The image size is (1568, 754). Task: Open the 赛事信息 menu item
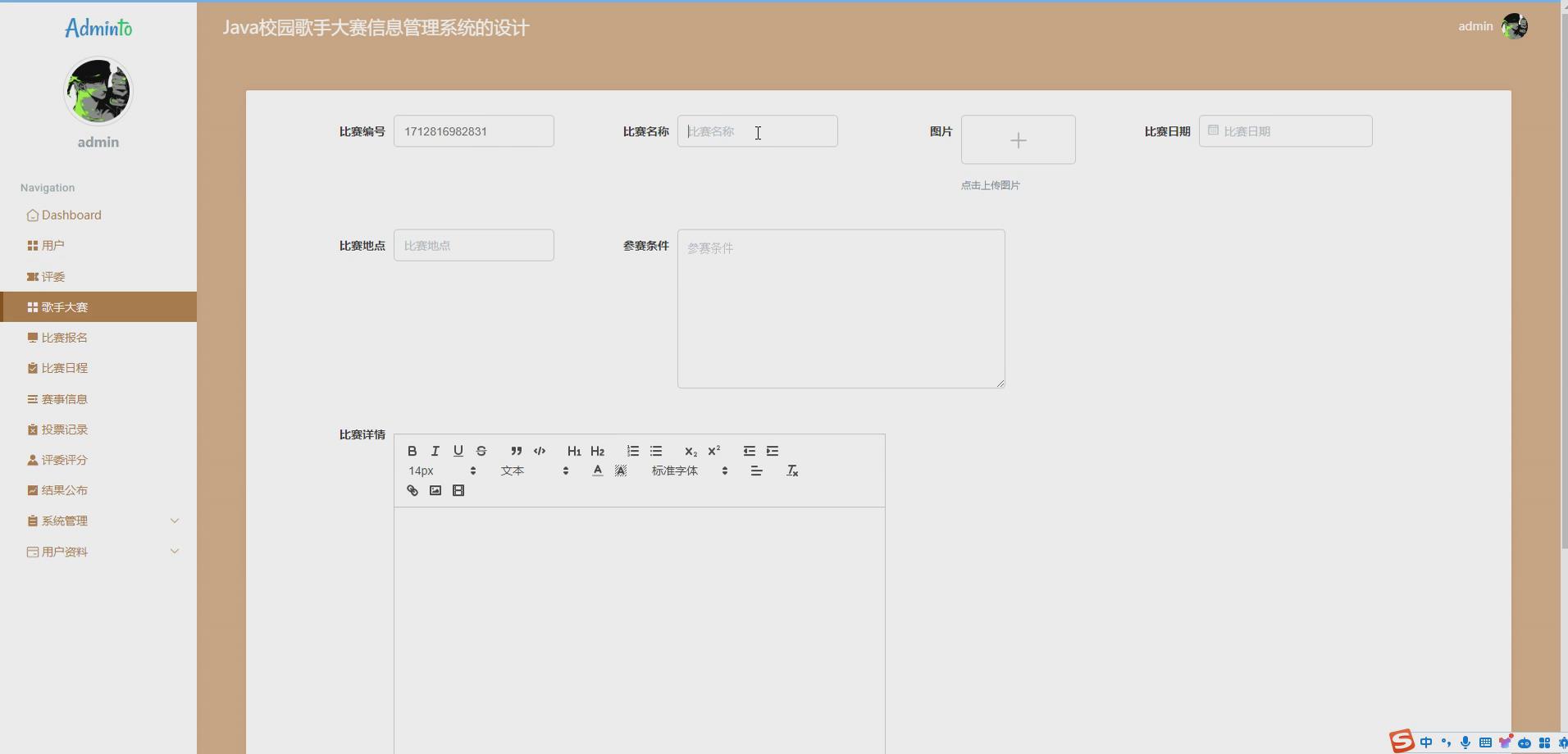click(x=98, y=399)
